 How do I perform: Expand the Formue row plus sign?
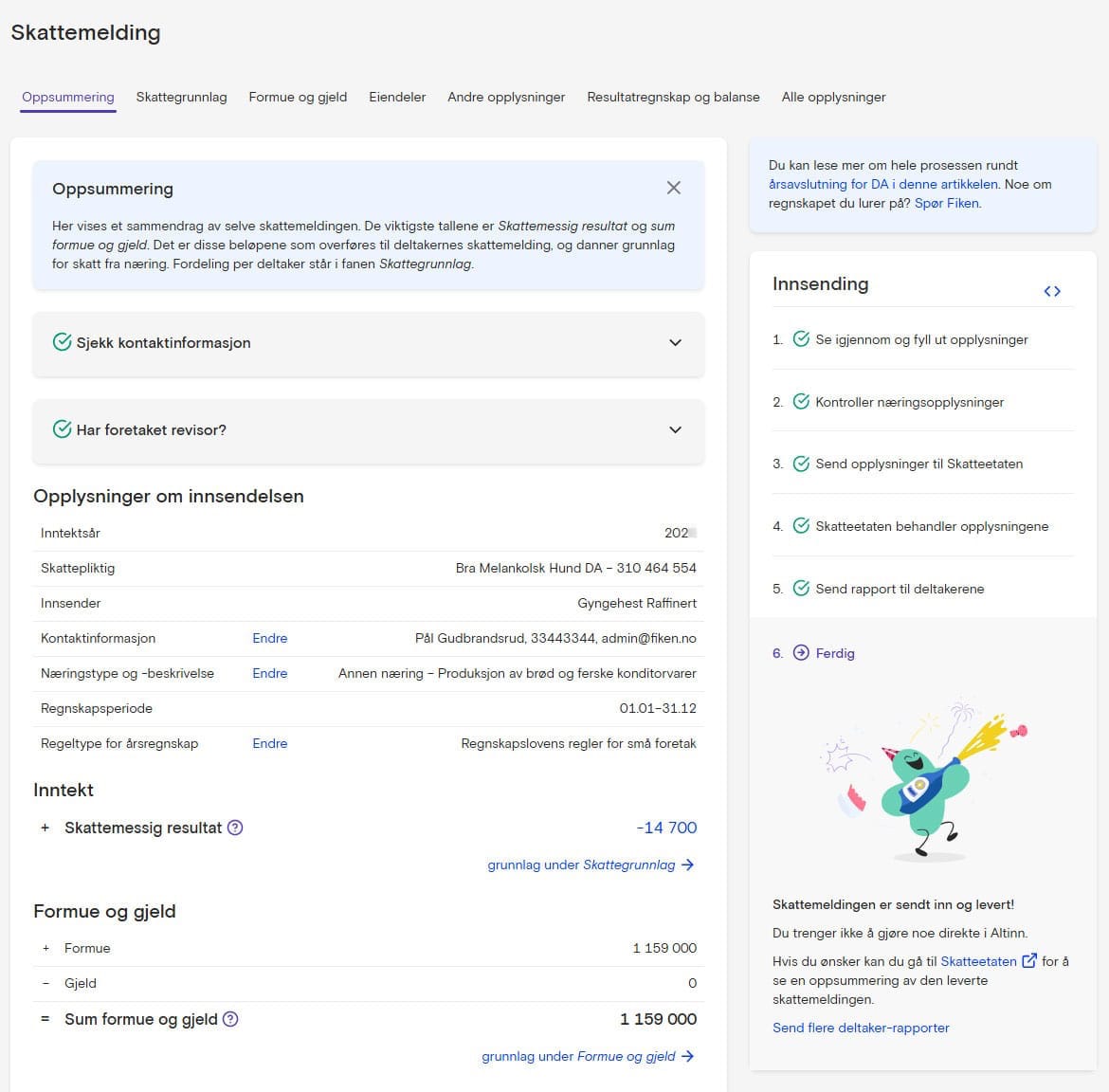tap(45, 948)
